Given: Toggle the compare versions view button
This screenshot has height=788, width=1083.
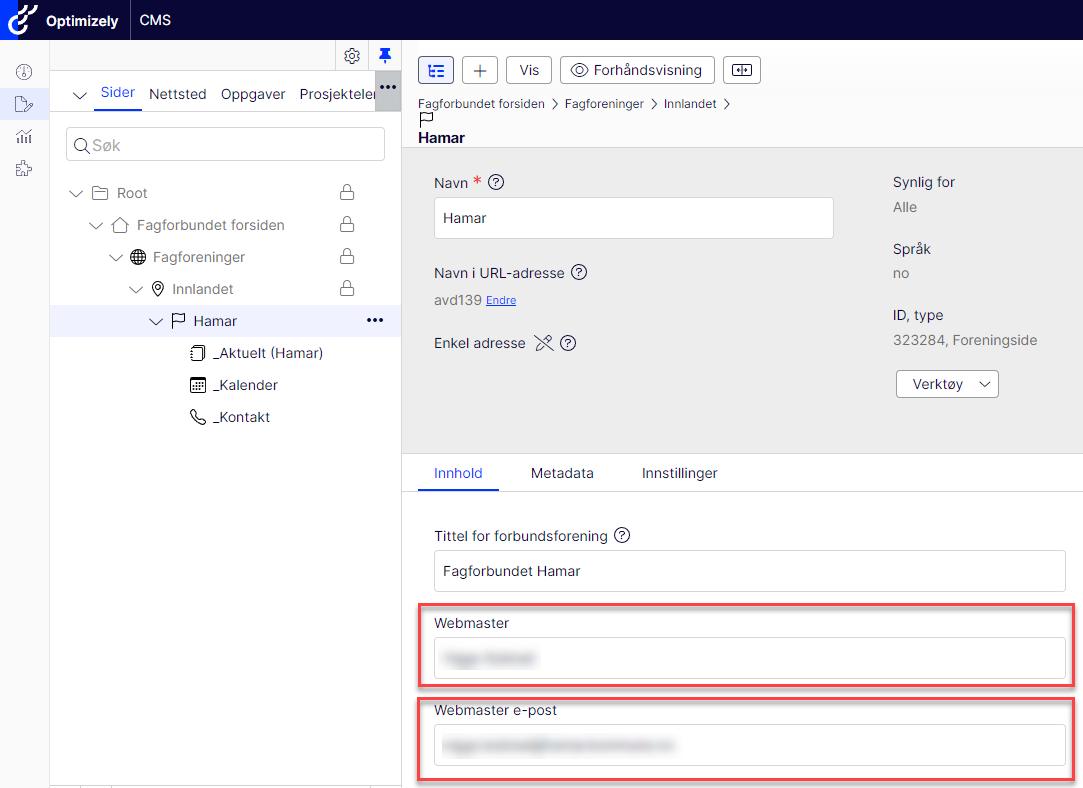Looking at the screenshot, I should (741, 70).
